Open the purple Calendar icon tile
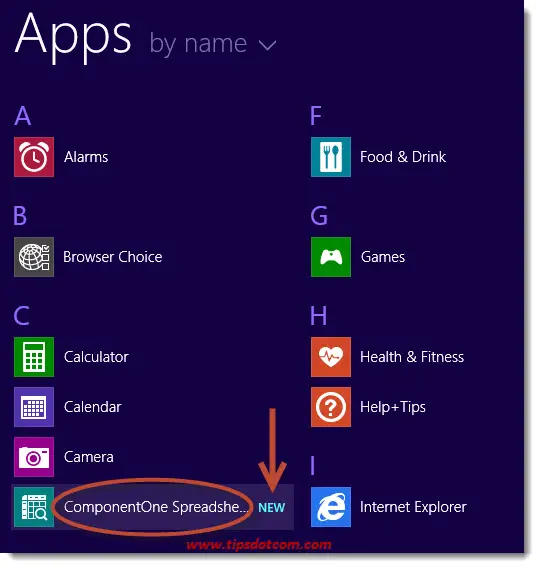Viewport: 539px width, 568px height. tap(34, 407)
